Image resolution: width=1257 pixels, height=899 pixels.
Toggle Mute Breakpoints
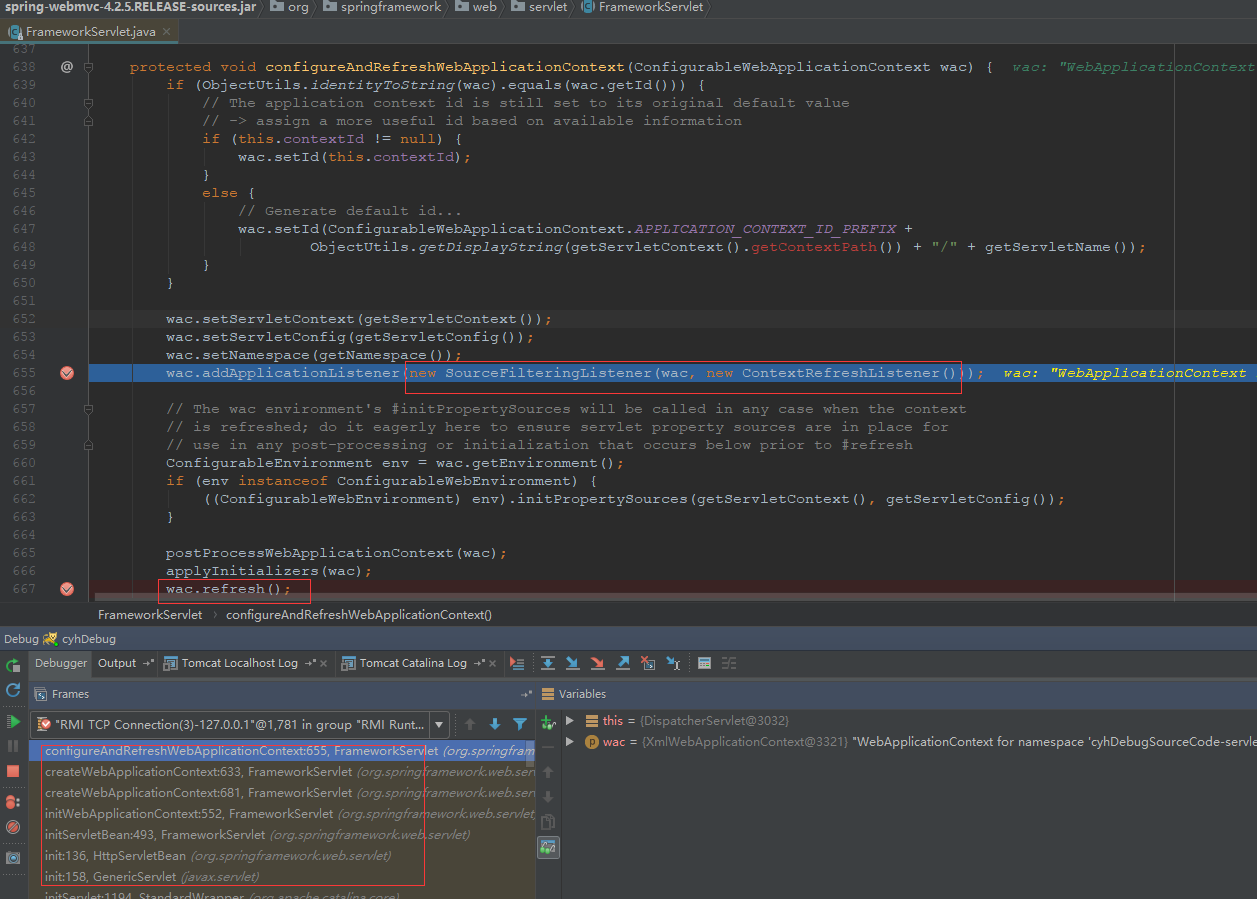(x=13, y=827)
